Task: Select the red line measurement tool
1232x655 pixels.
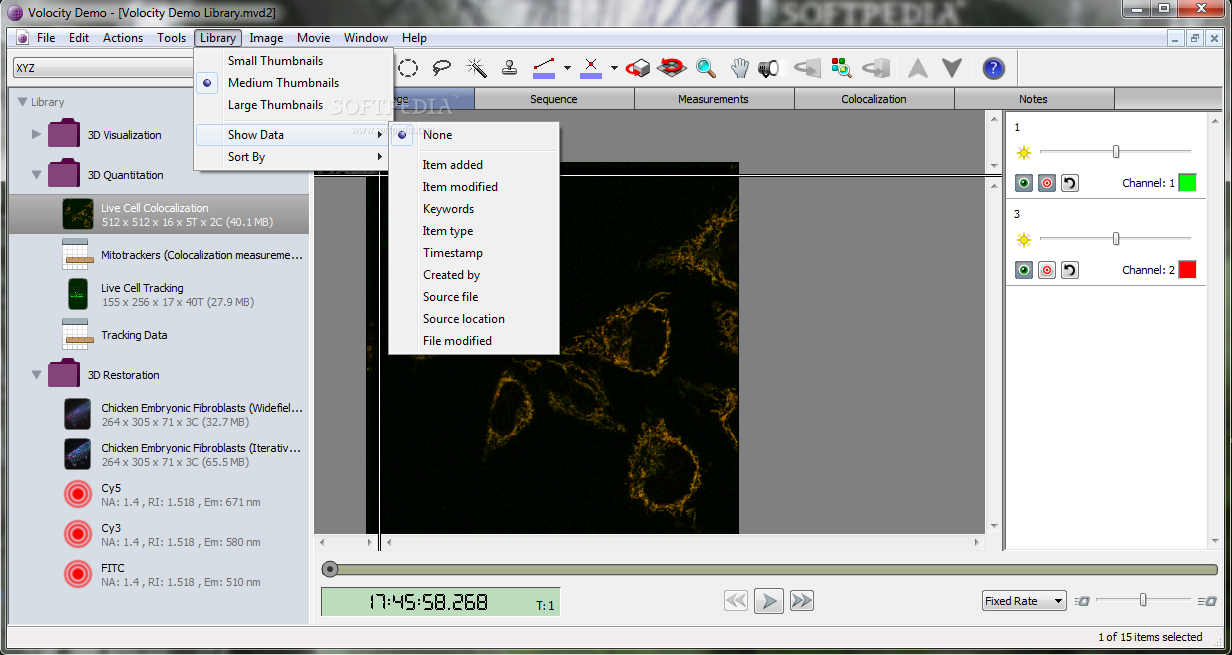Action: click(544, 68)
